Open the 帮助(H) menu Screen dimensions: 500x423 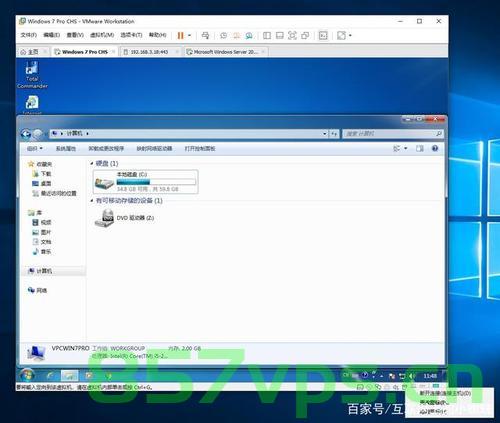(x=157, y=35)
